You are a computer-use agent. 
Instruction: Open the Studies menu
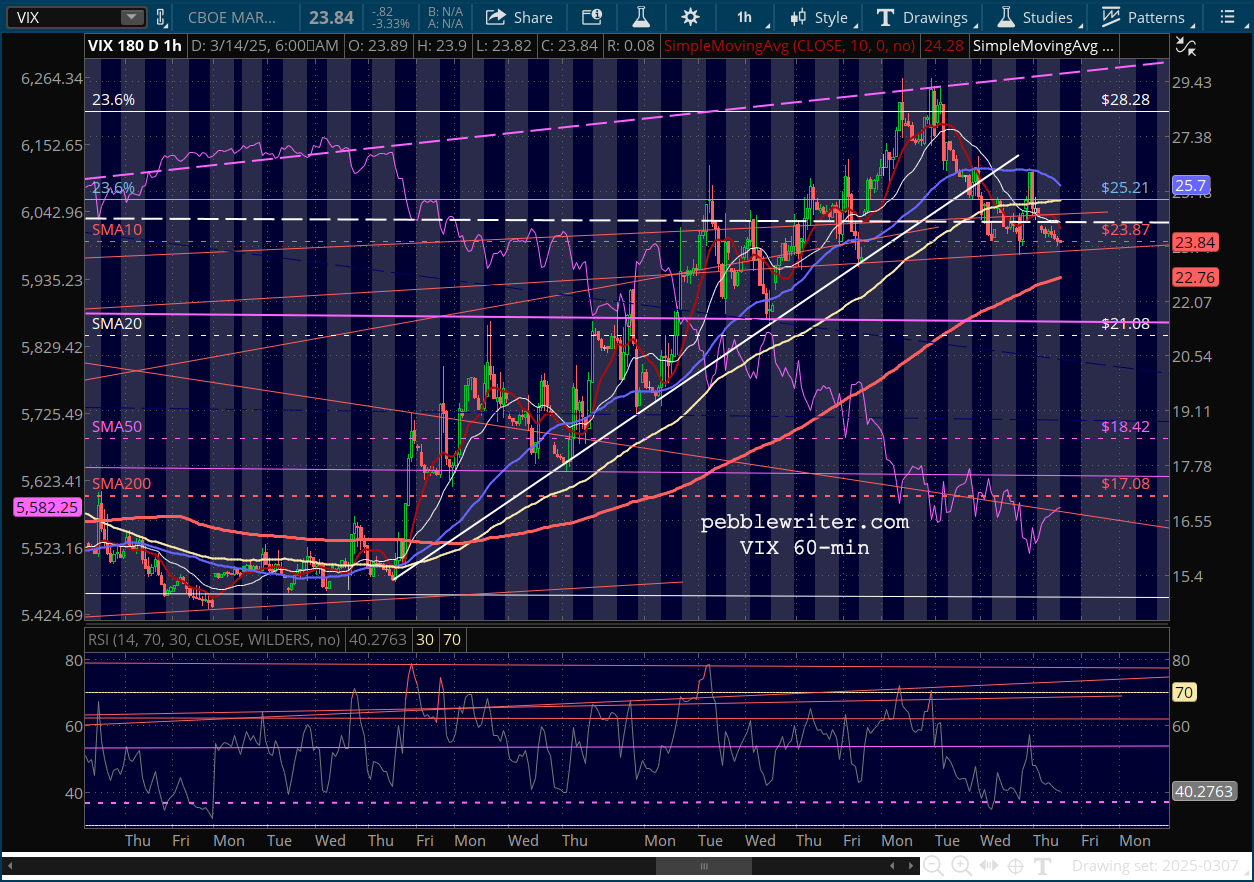pyautogui.click(x=1036, y=17)
